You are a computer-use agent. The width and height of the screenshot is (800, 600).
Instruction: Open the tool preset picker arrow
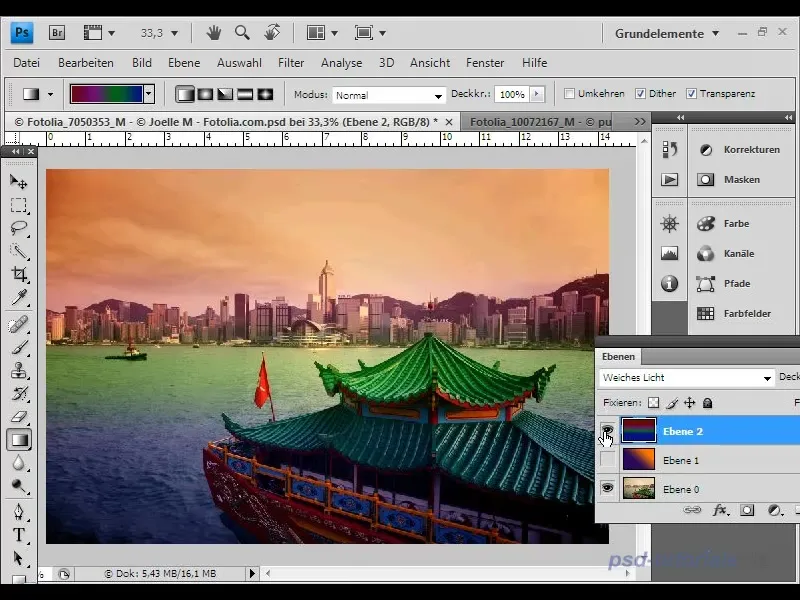click(50, 94)
